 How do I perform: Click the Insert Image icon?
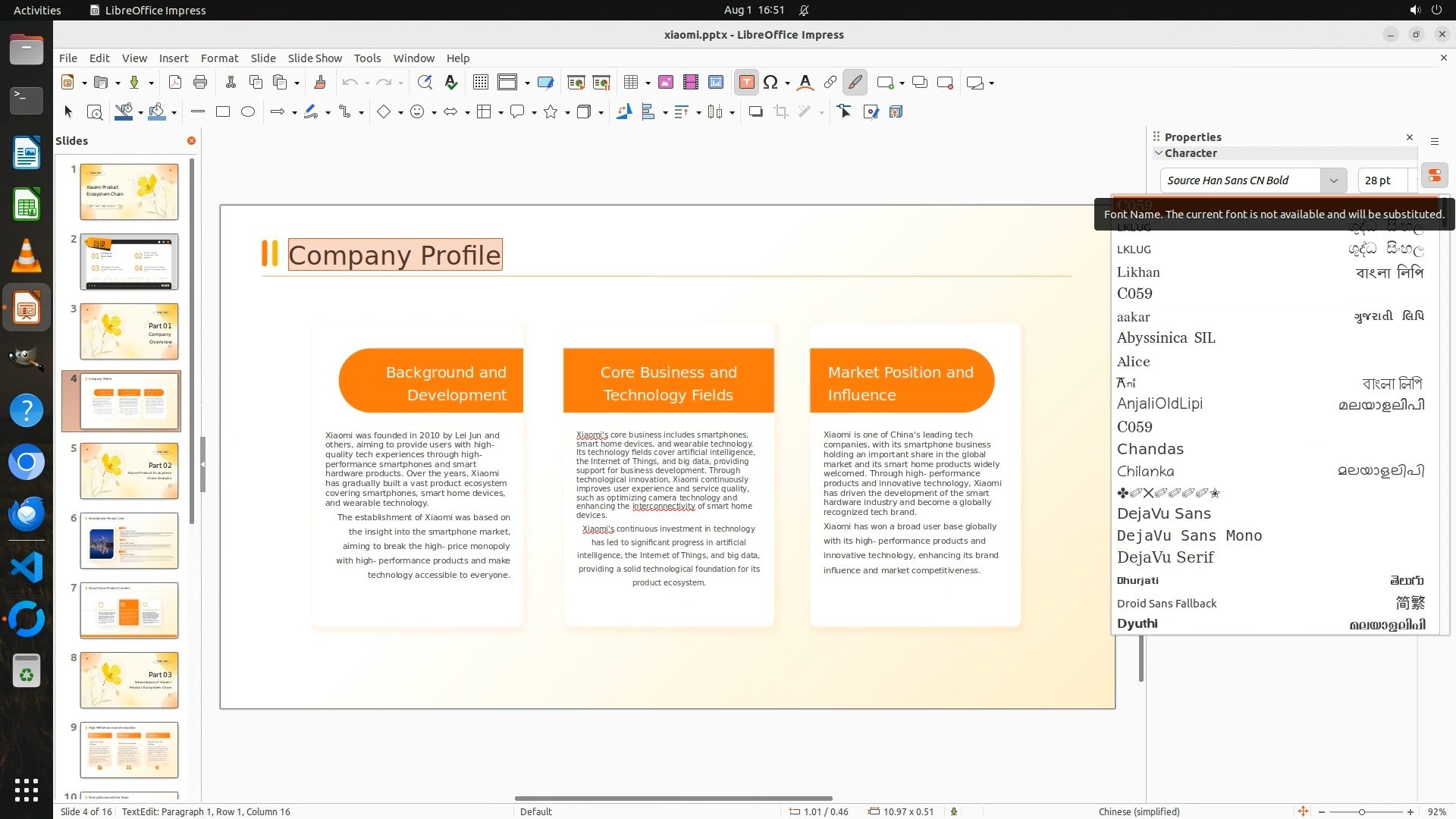[666, 83]
